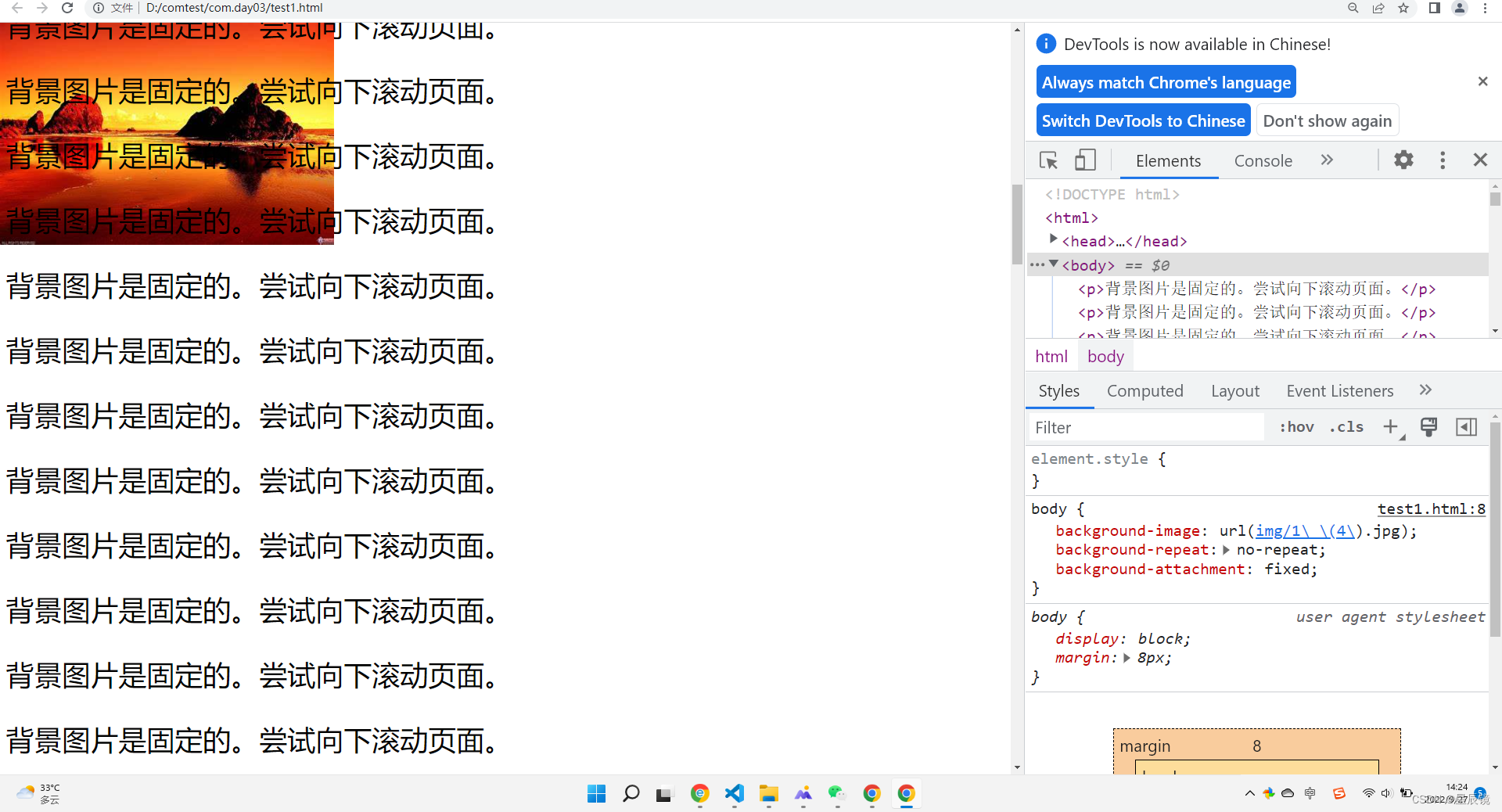Open the Chrome side panel
The height and width of the screenshot is (812, 1502).
coord(1434,8)
